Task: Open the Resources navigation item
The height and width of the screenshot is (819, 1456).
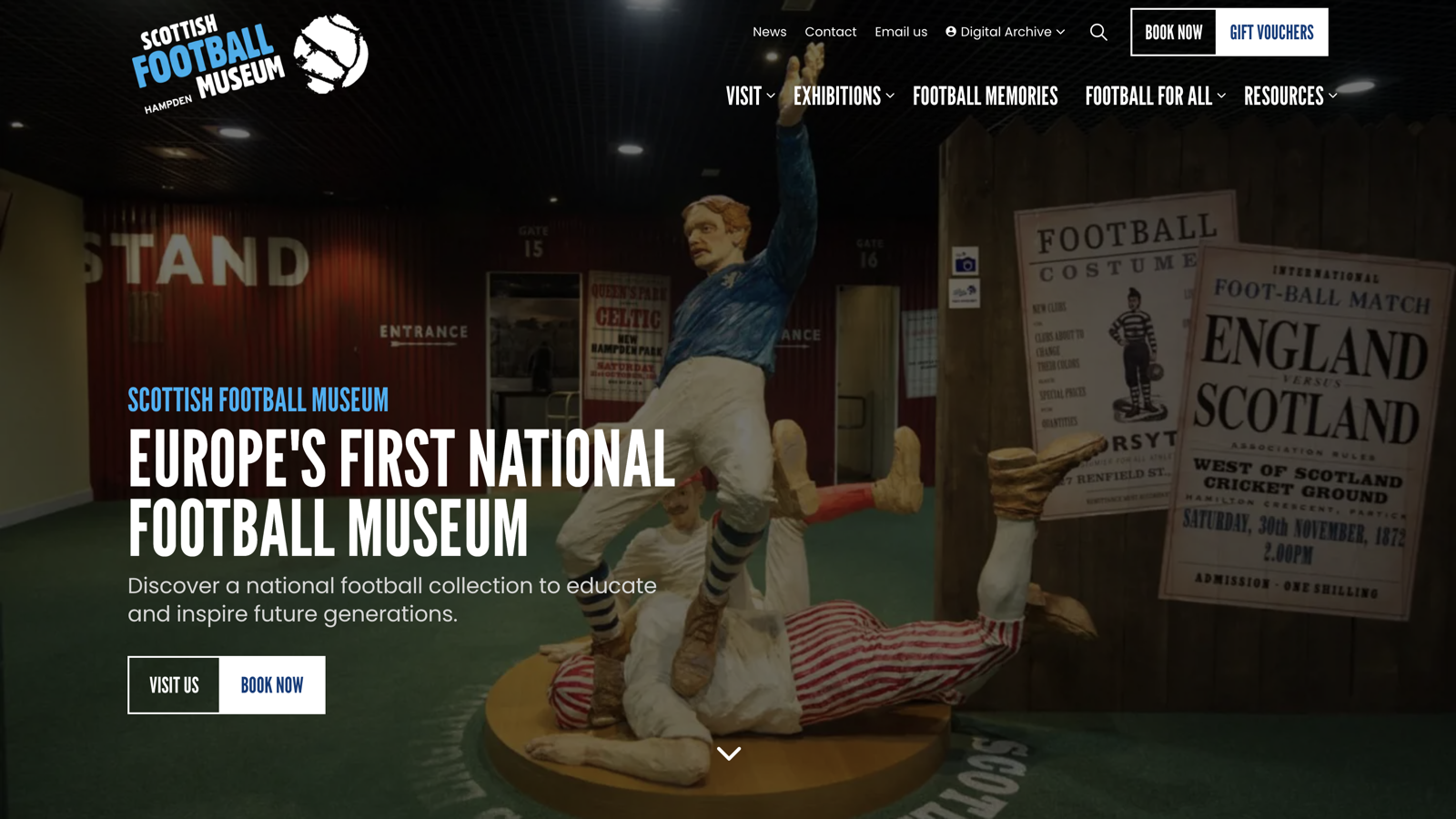Action: click(x=1283, y=96)
